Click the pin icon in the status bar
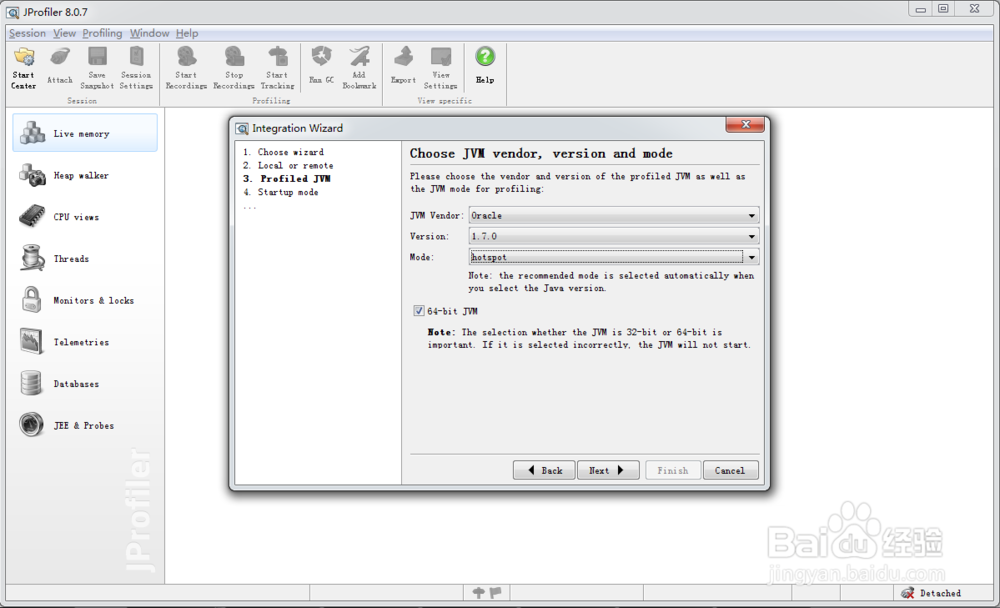1000x608 pixels. pyautogui.click(x=478, y=593)
